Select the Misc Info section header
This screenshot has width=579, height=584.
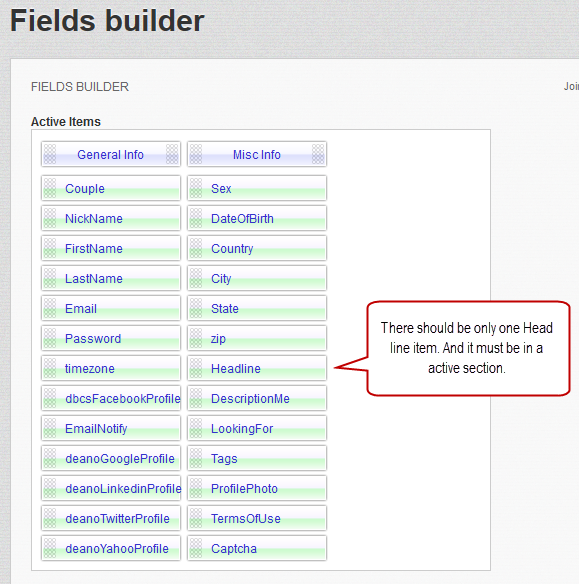(x=257, y=154)
